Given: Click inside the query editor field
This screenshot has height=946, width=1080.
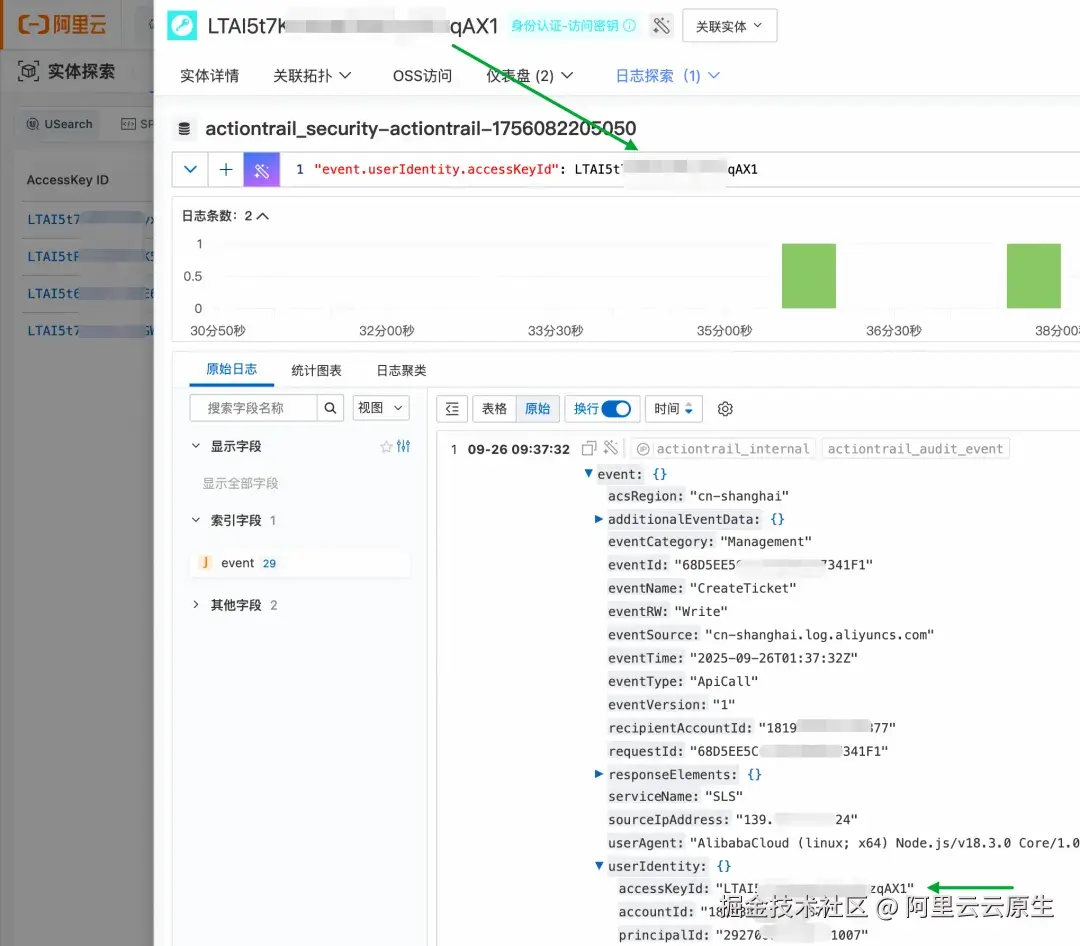Looking at the screenshot, I should point(682,169).
